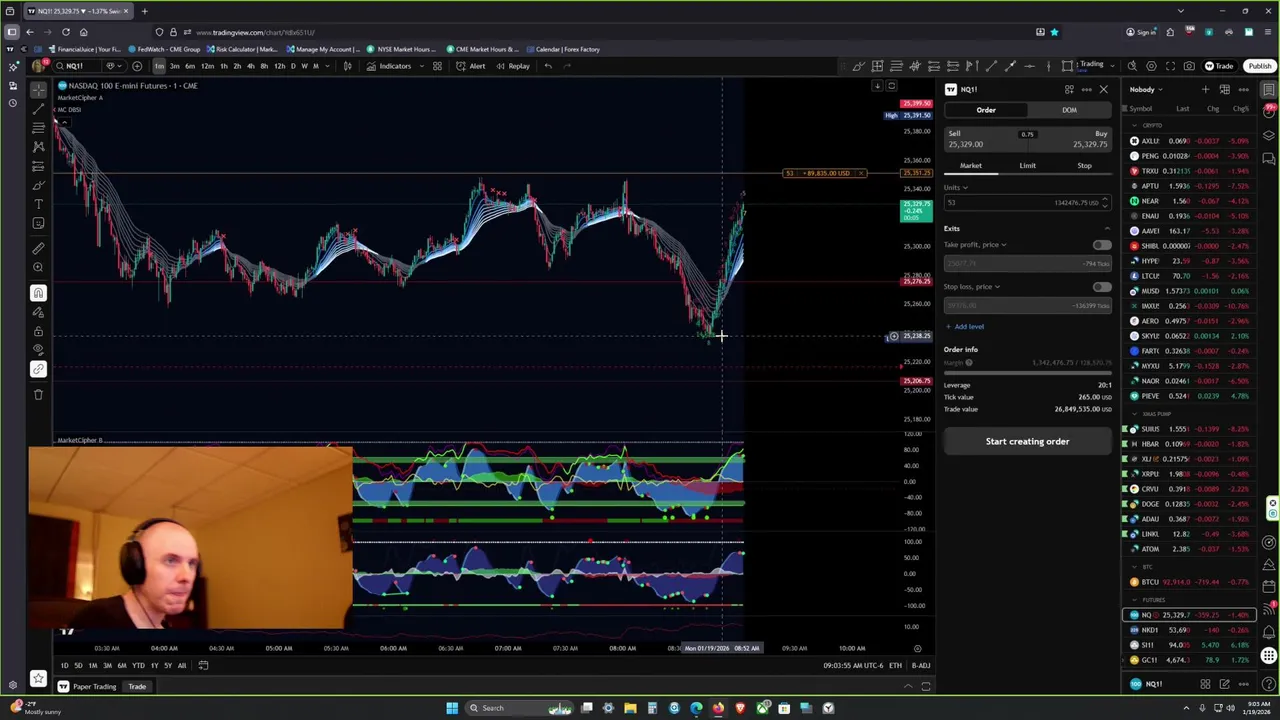Close the NQ1! order panel
1280x720 pixels.
pos(1103,89)
